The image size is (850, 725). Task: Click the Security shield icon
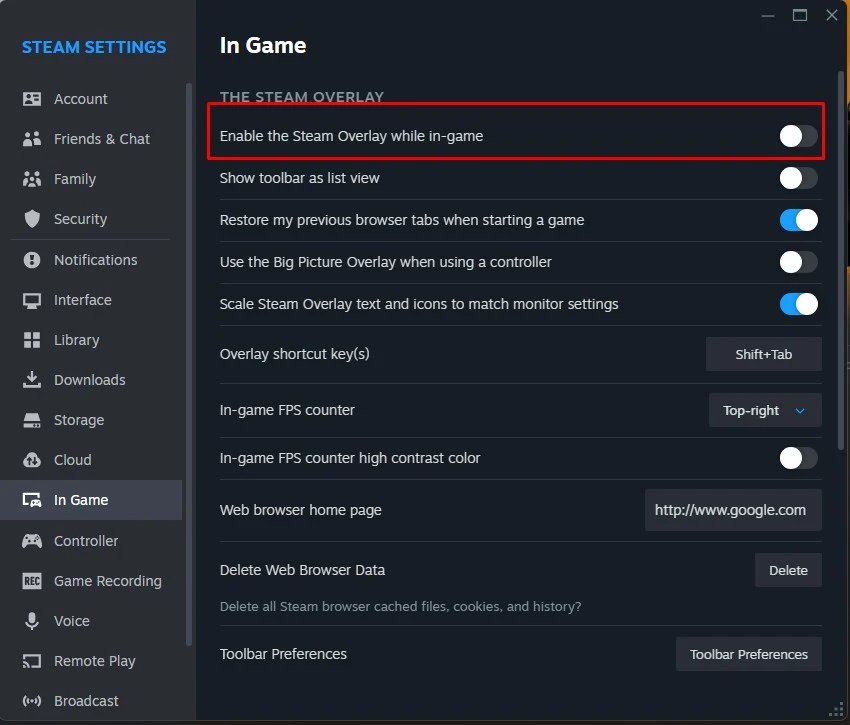32,219
